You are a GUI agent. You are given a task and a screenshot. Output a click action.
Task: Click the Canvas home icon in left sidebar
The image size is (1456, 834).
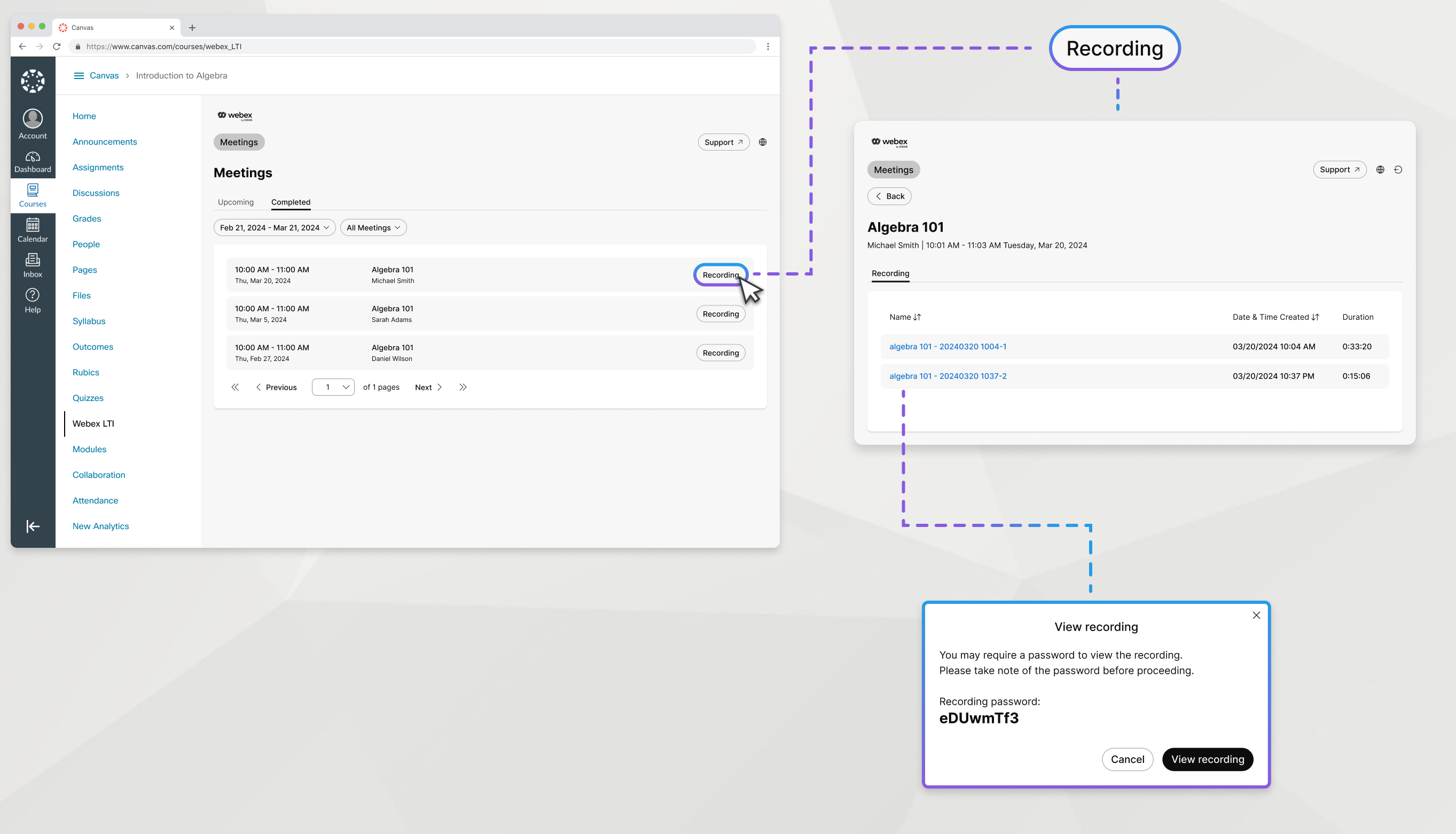point(32,82)
